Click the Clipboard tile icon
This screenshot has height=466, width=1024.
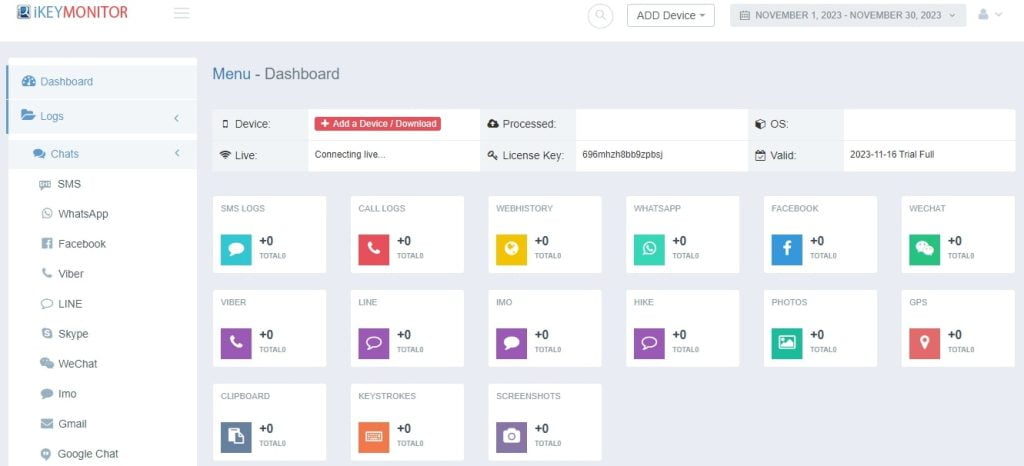[x=236, y=437]
